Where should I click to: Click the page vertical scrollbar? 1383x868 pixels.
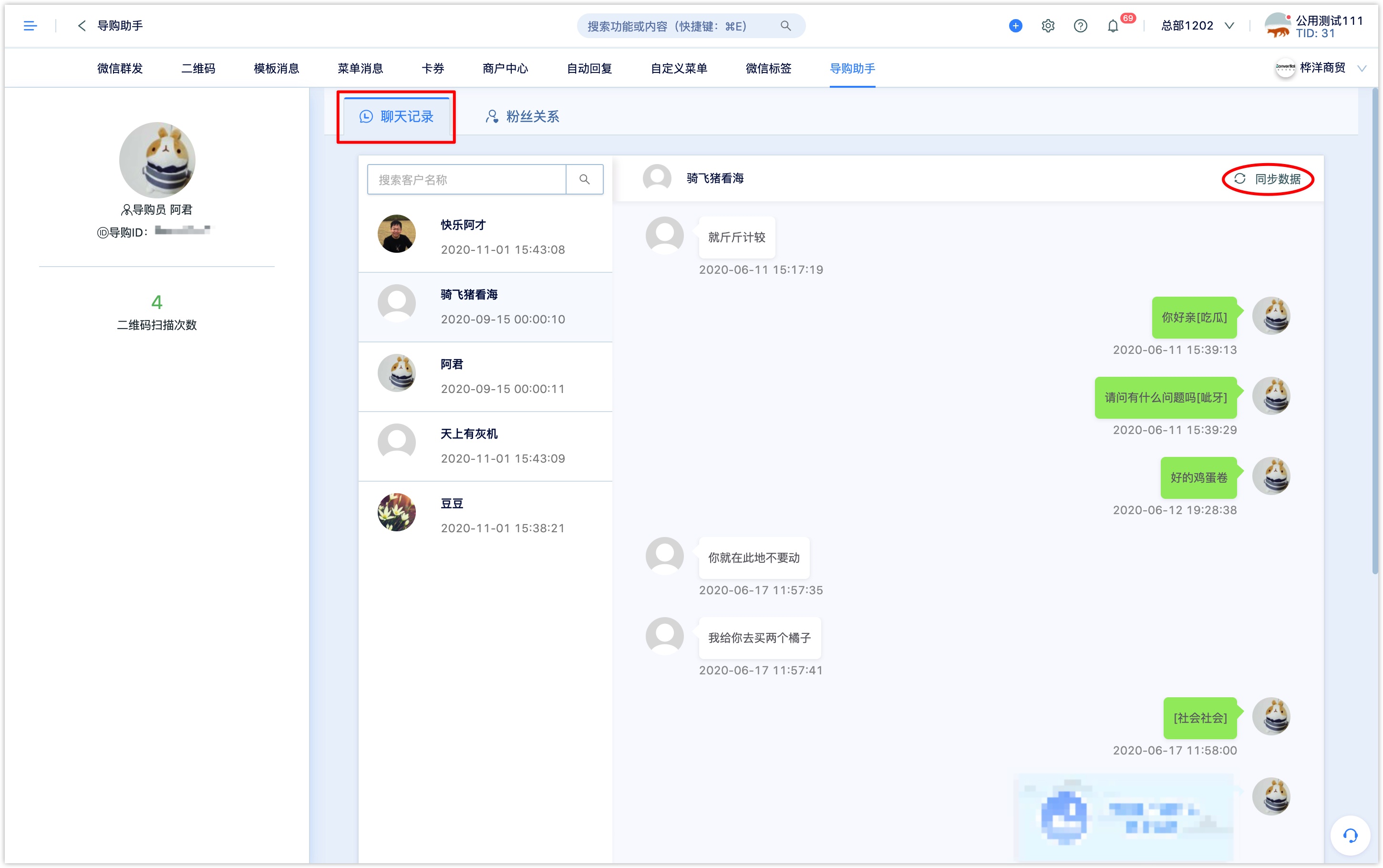coord(1374,330)
